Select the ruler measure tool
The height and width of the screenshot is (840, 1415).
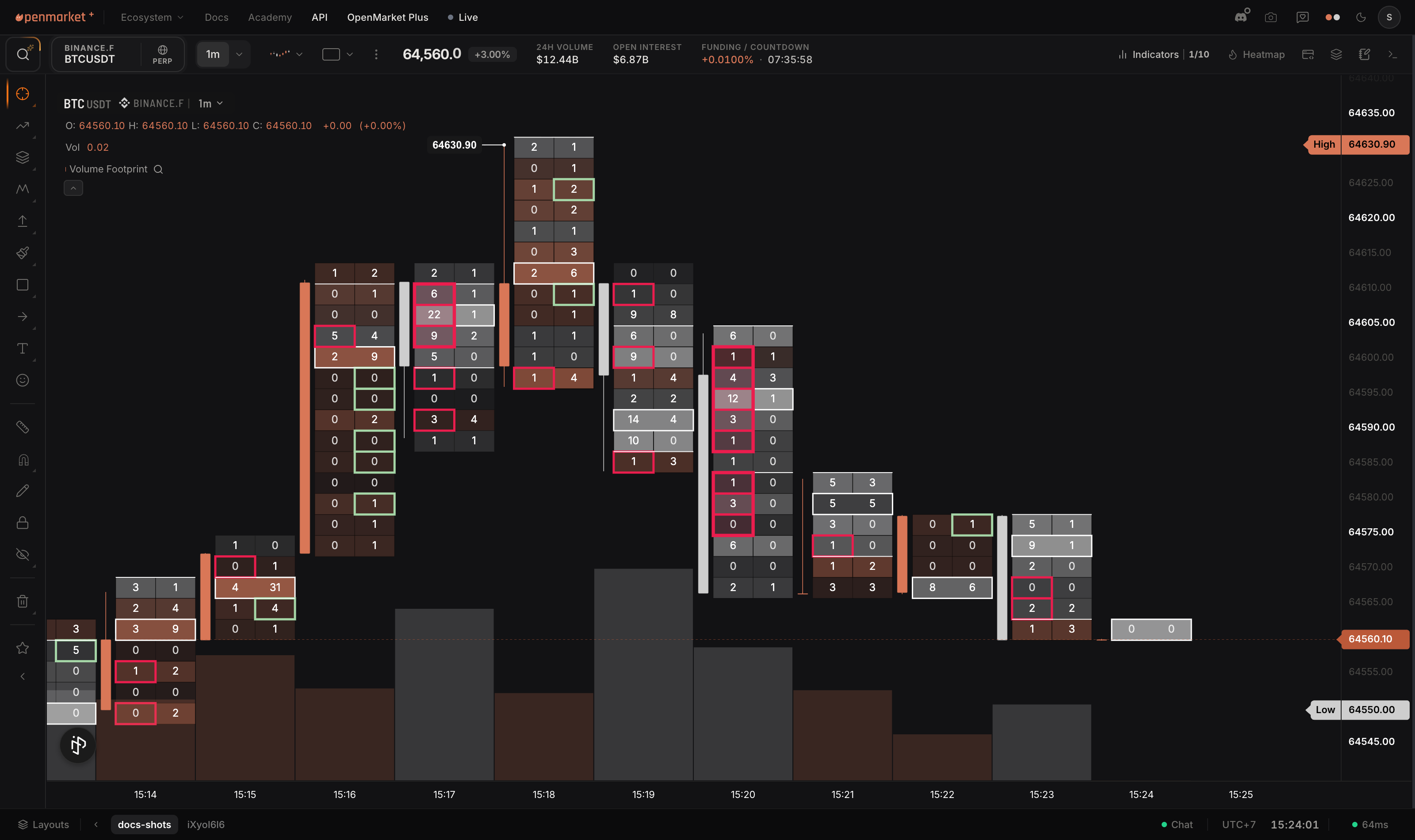pyautogui.click(x=23, y=427)
